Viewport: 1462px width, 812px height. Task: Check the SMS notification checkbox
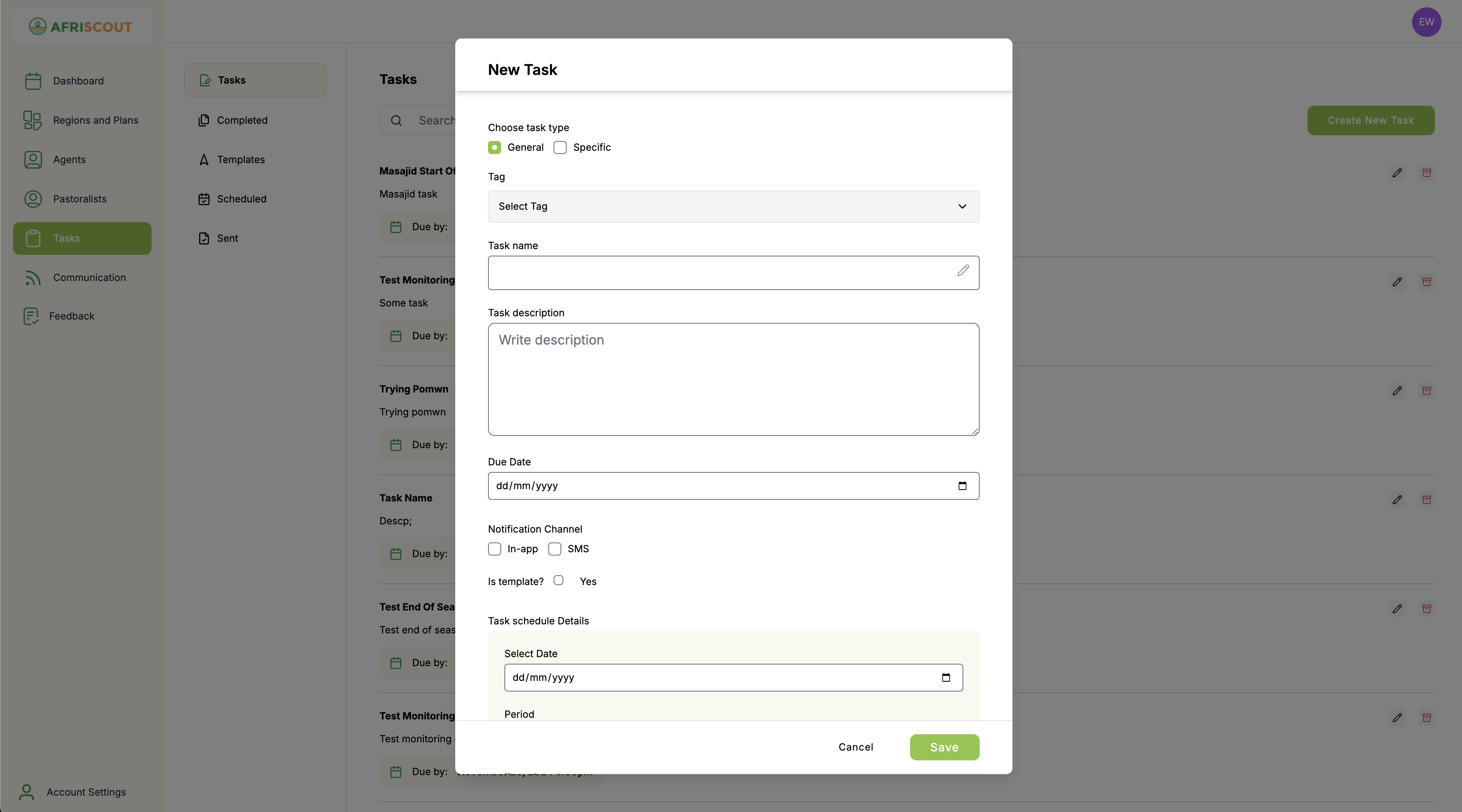tap(554, 549)
